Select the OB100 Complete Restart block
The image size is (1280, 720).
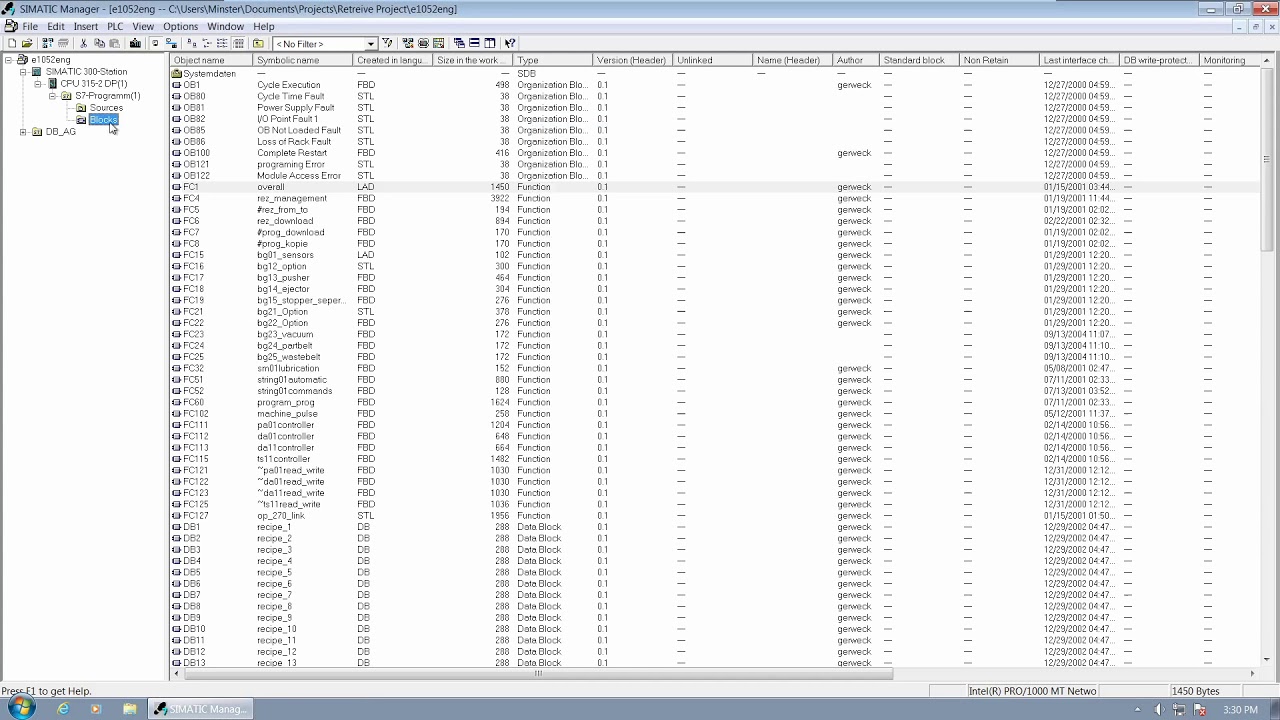(715, 153)
